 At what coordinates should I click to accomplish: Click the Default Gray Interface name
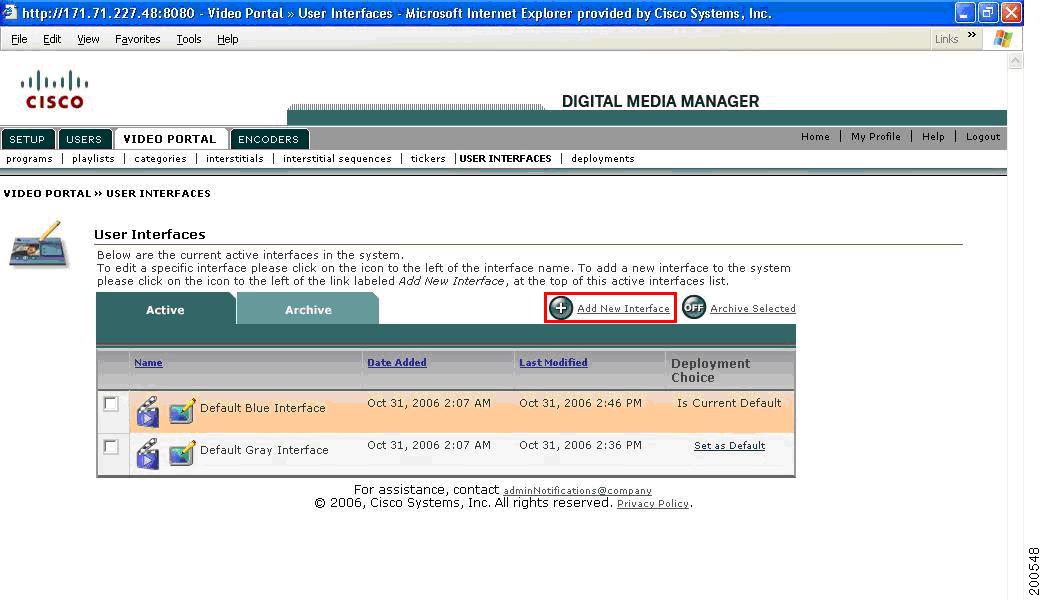coord(264,450)
